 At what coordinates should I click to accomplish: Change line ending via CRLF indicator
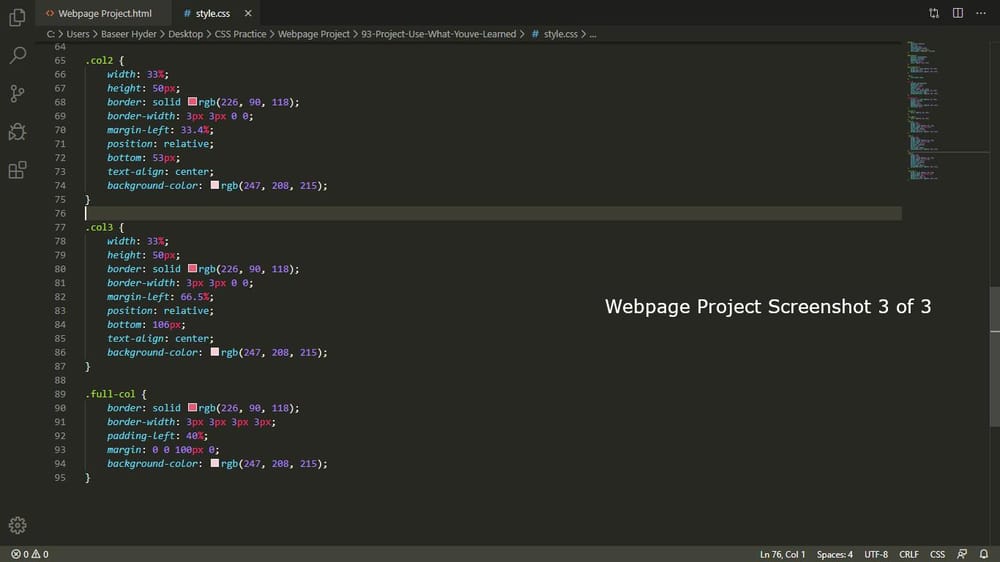click(909, 554)
